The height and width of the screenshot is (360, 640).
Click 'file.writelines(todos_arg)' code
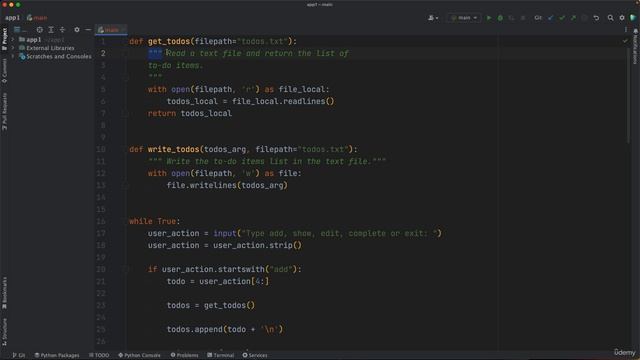[227, 185]
